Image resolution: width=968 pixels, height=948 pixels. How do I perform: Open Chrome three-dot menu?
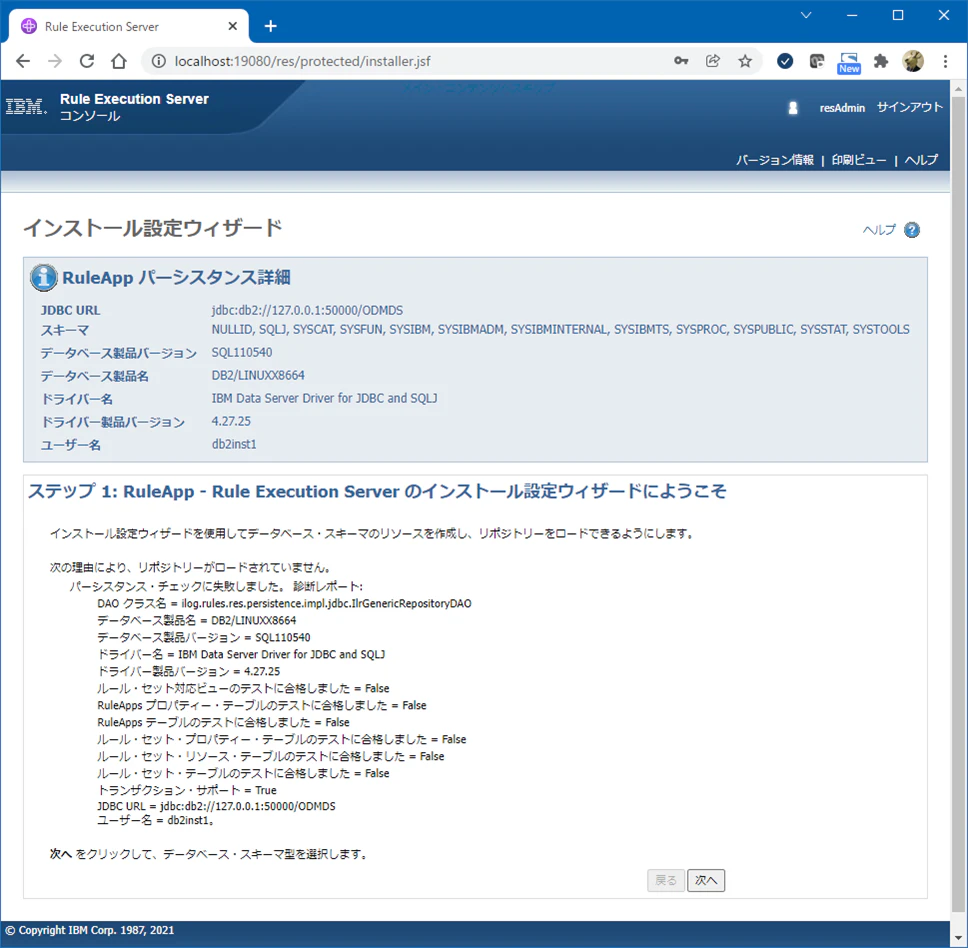pos(945,60)
